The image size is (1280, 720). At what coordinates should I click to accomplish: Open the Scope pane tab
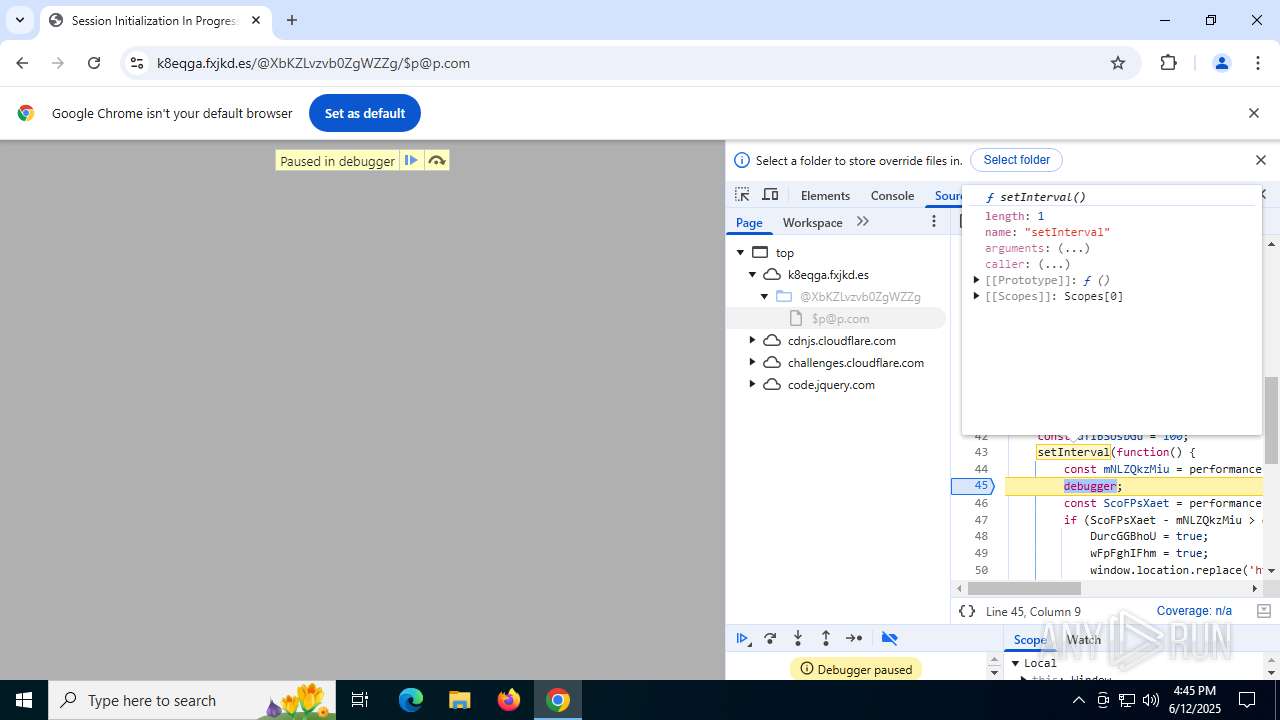click(x=1029, y=640)
